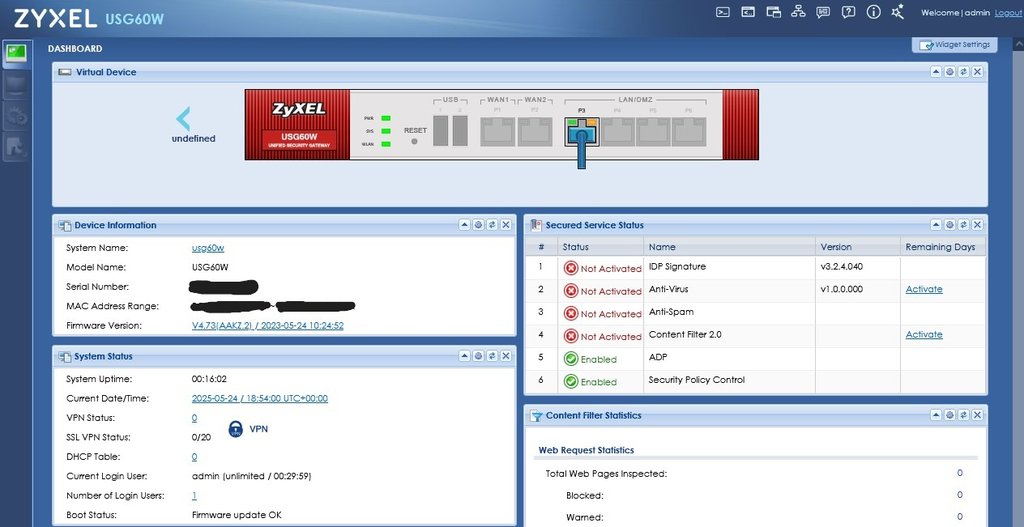Refresh the Secured Service Status widget
Image resolution: width=1024 pixels, height=527 pixels.
point(963,225)
